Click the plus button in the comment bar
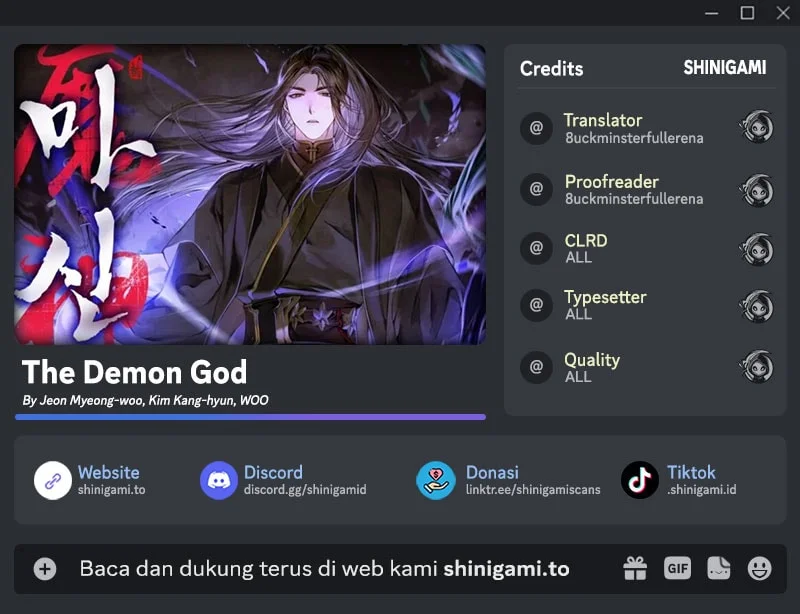The image size is (800, 614). (x=44, y=568)
